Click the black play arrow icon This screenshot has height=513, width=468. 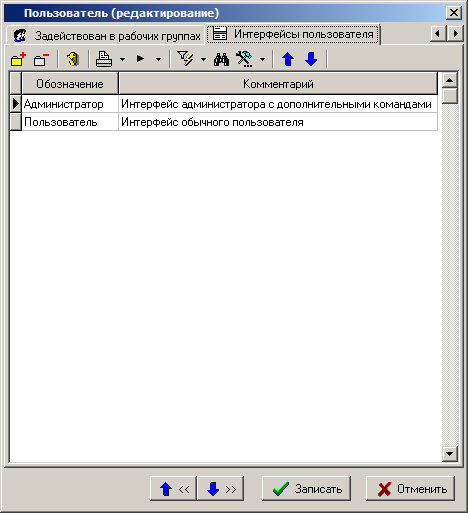pos(140,59)
